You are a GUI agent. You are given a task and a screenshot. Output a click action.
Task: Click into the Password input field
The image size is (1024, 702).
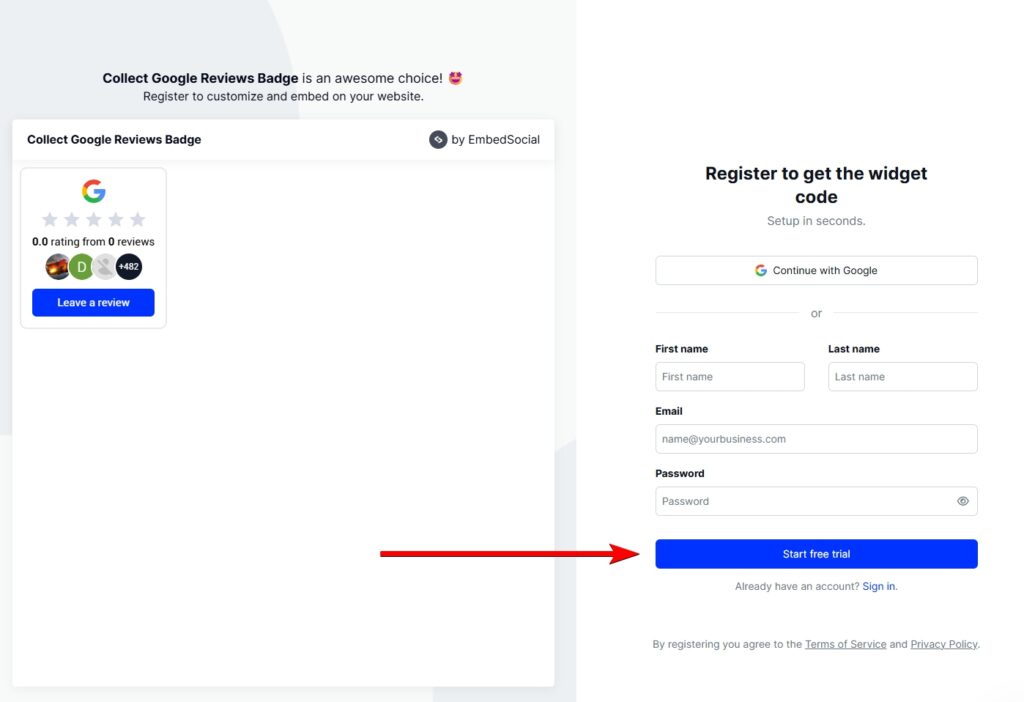point(800,501)
